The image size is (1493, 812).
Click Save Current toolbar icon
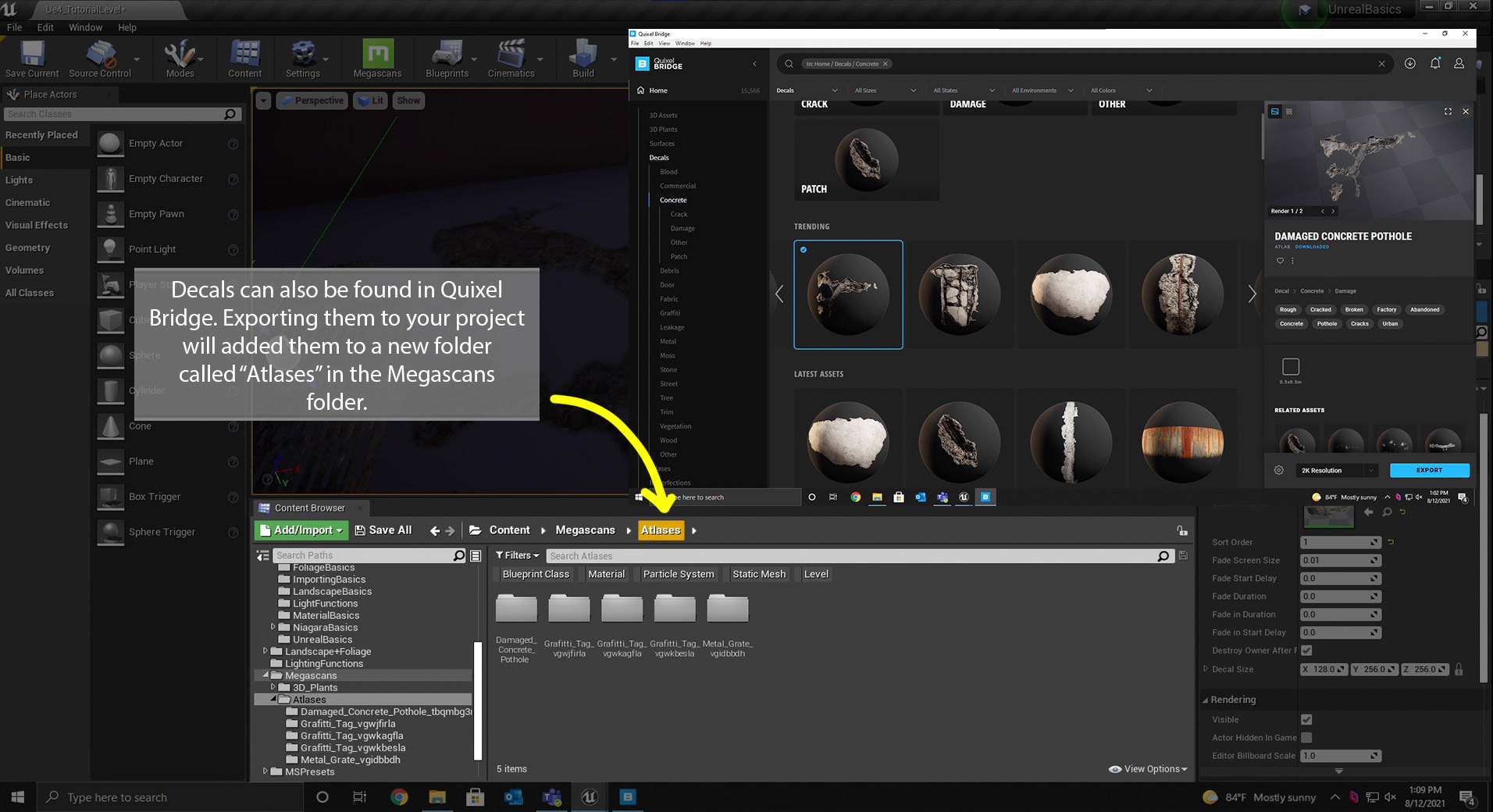(32, 59)
